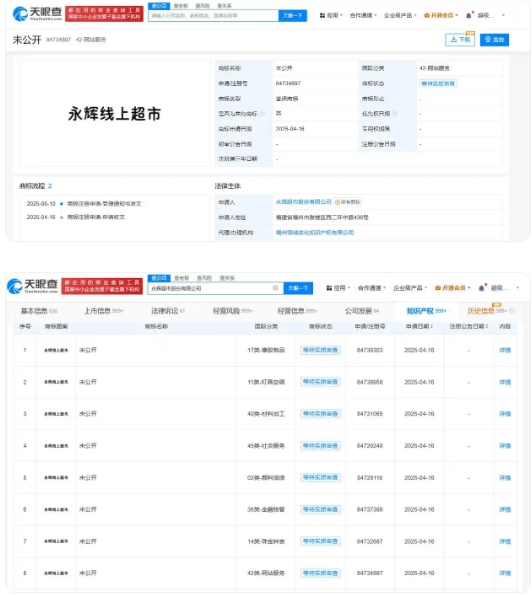Open trademark thumbnail in the 36类-金融物管 row
The height and width of the screenshot is (595, 532).
tap(56, 509)
